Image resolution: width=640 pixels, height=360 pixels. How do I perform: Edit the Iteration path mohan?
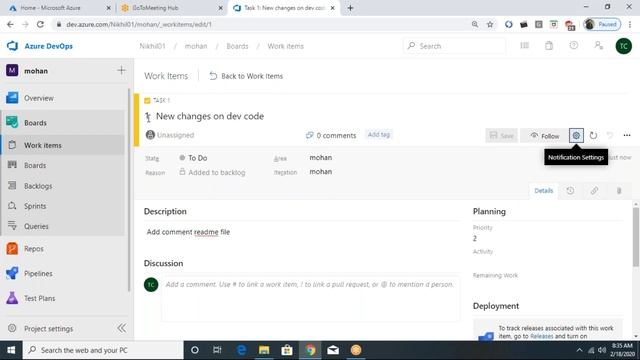click(320, 172)
